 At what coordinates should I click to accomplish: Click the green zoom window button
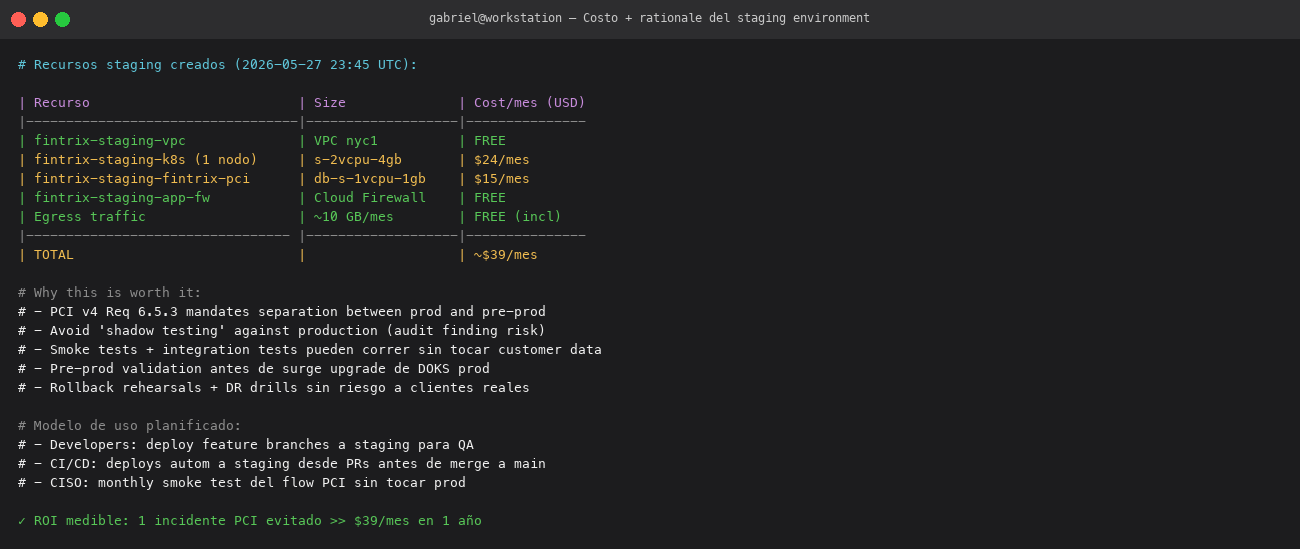(62, 19)
